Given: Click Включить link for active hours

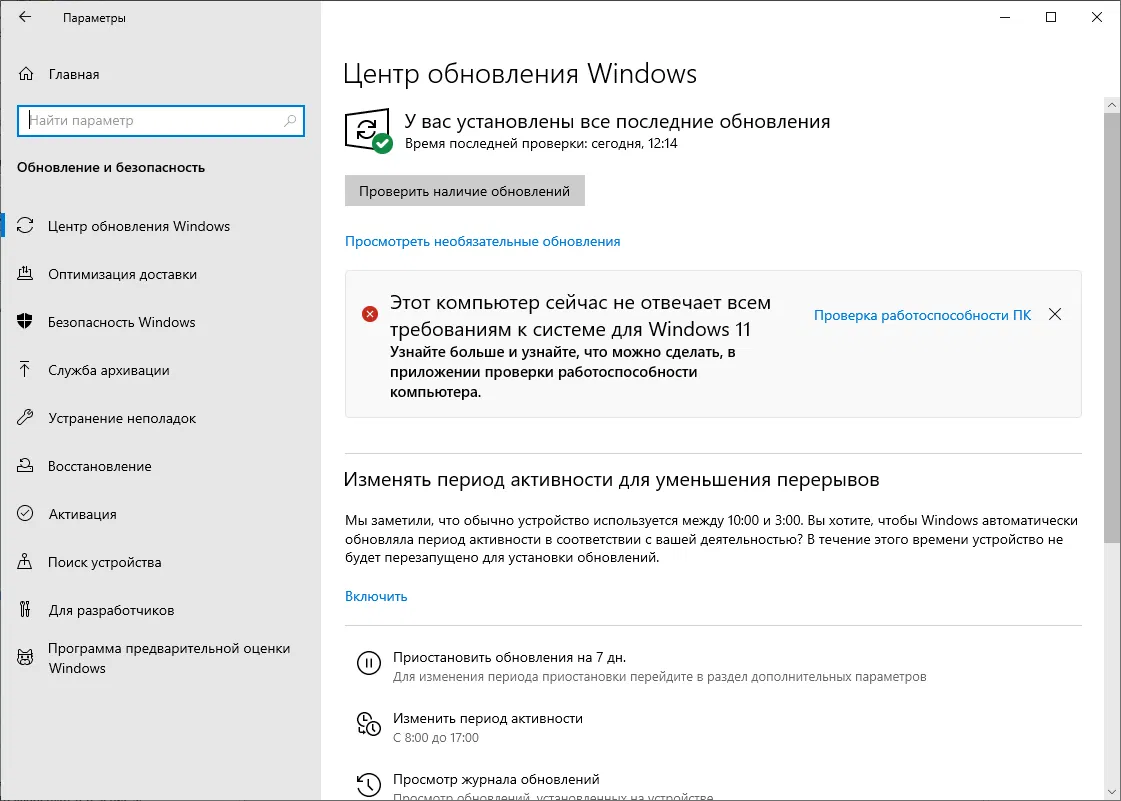Looking at the screenshot, I should tap(376, 596).
